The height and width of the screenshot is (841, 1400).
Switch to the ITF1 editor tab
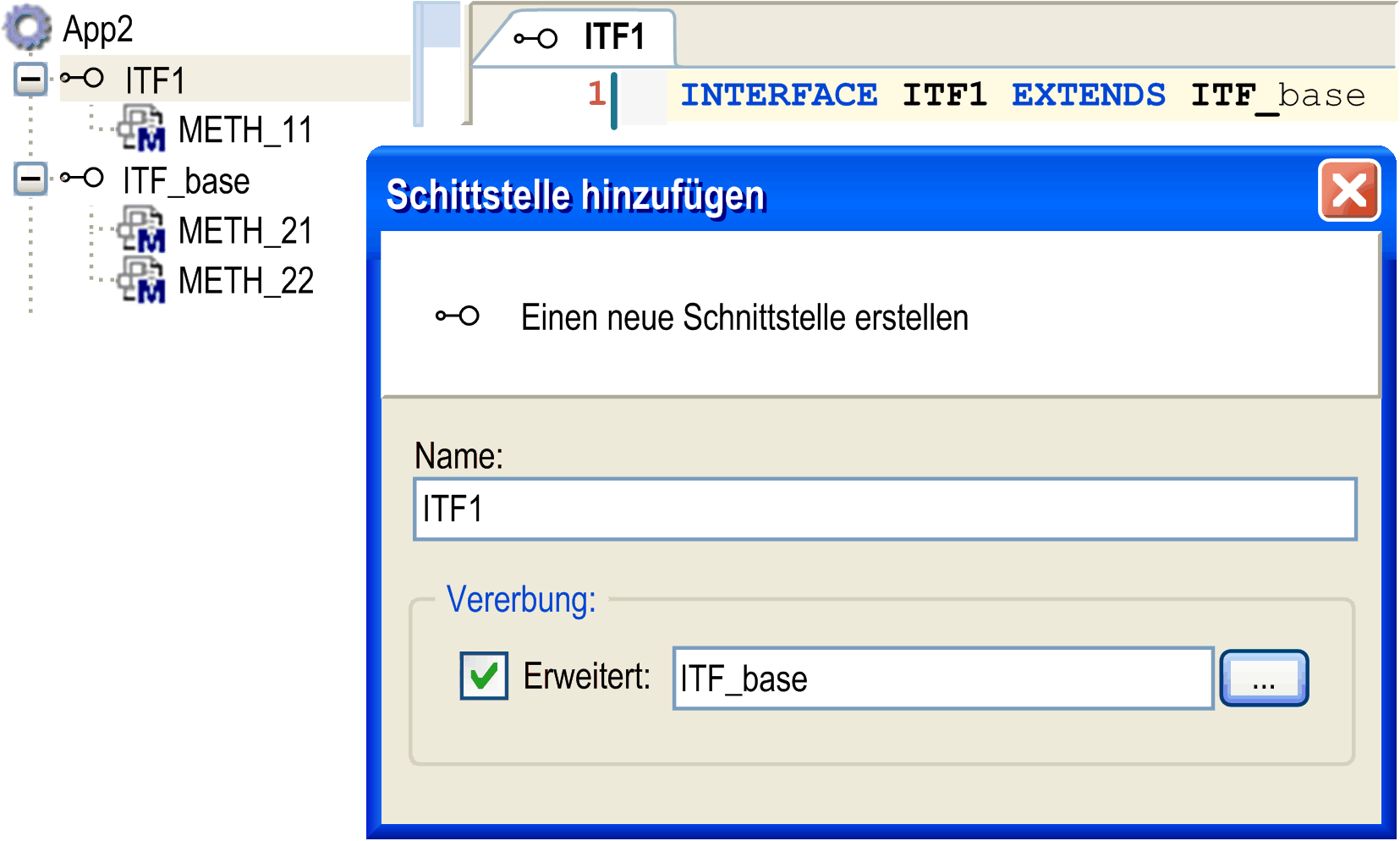click(612, 36)
